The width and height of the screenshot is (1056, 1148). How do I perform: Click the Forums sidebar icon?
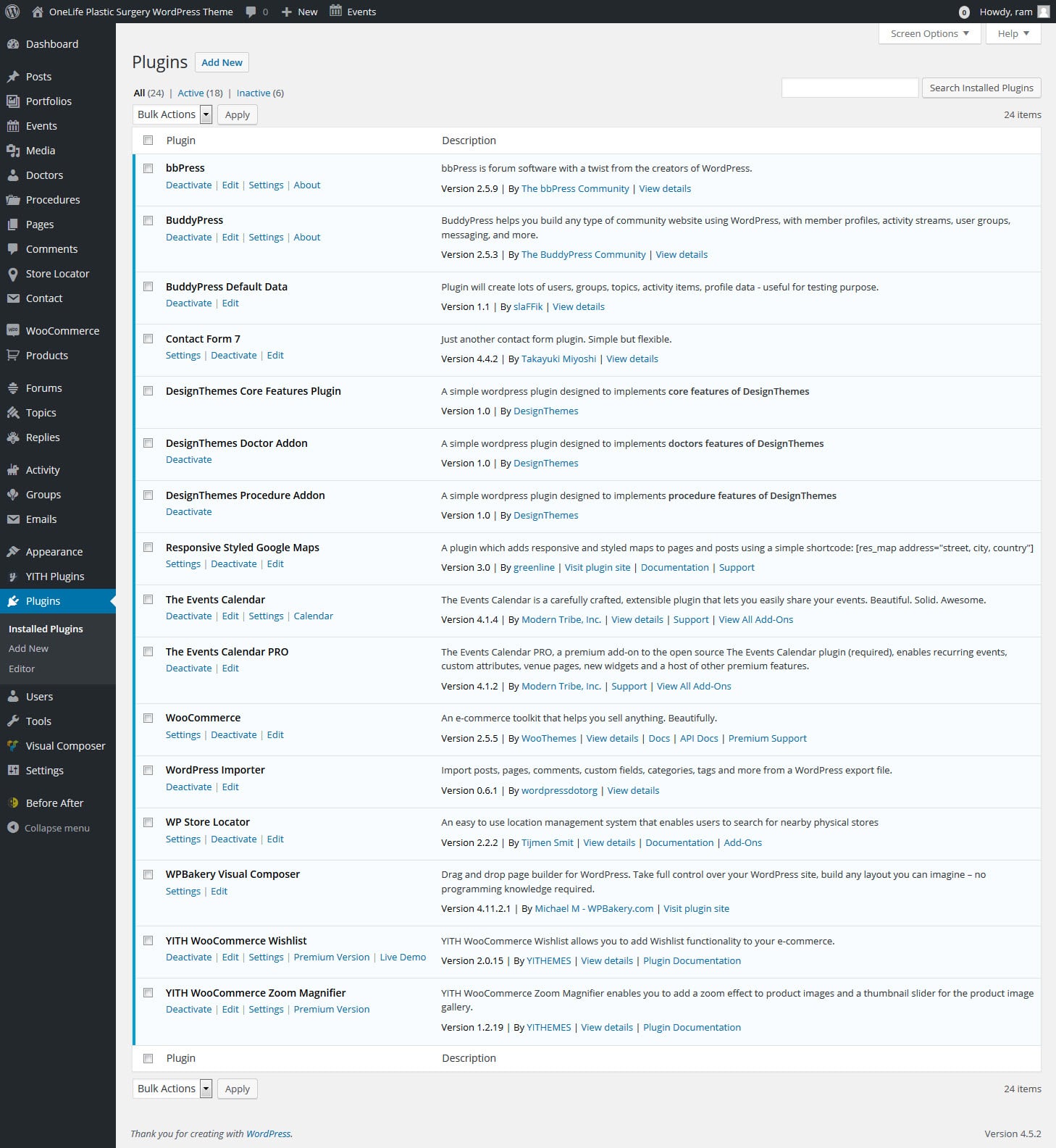point(13,388)
